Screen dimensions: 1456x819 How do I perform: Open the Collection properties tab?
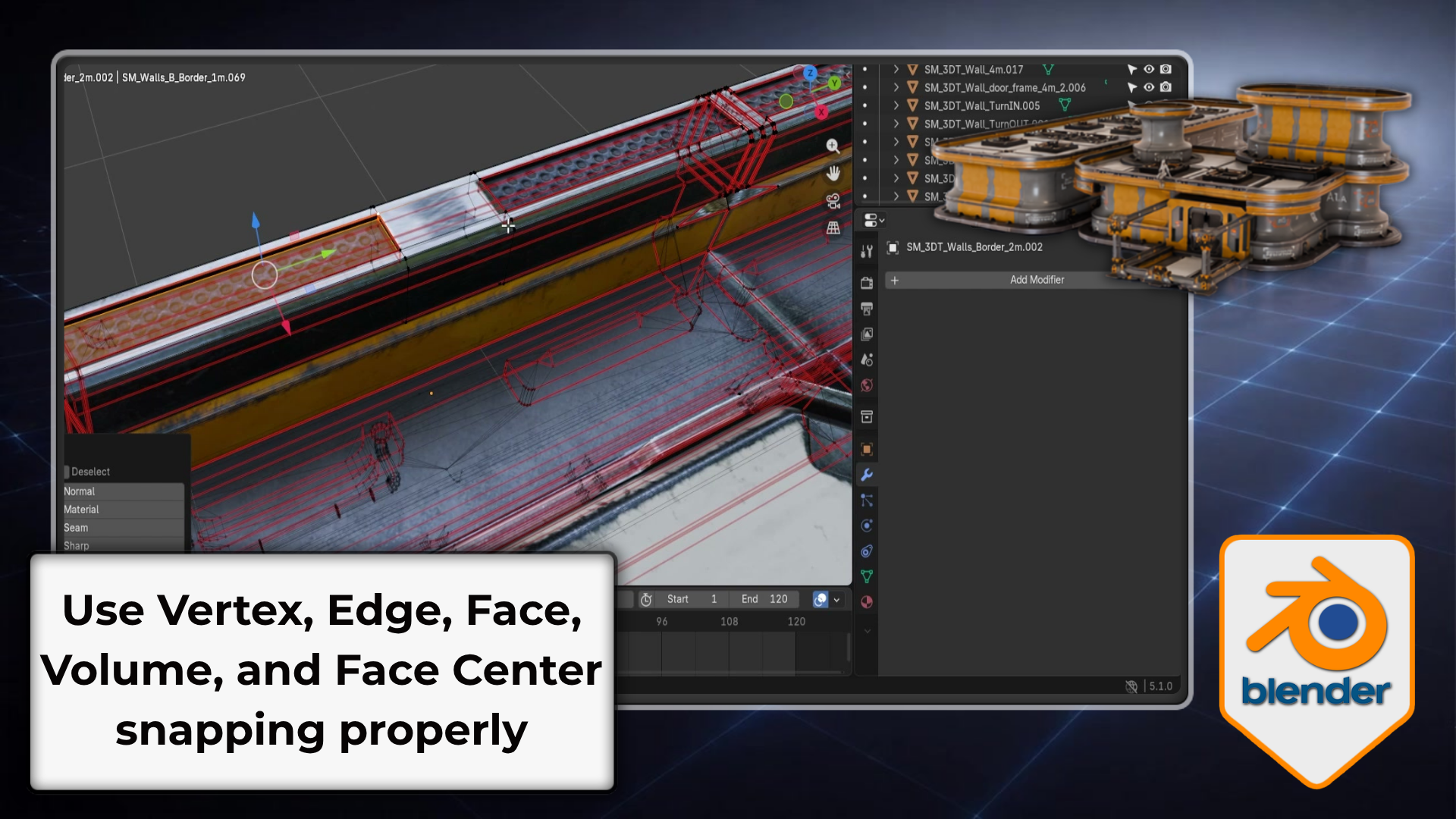point(867,416)
